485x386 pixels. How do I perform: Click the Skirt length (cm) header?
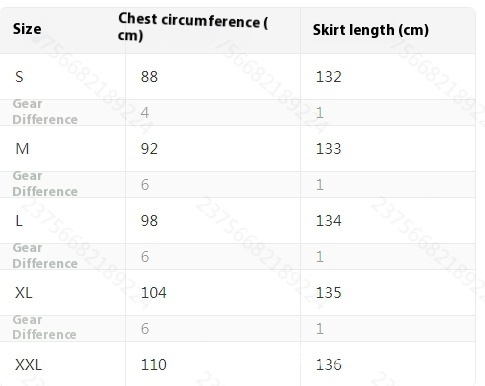click(371, 30)
